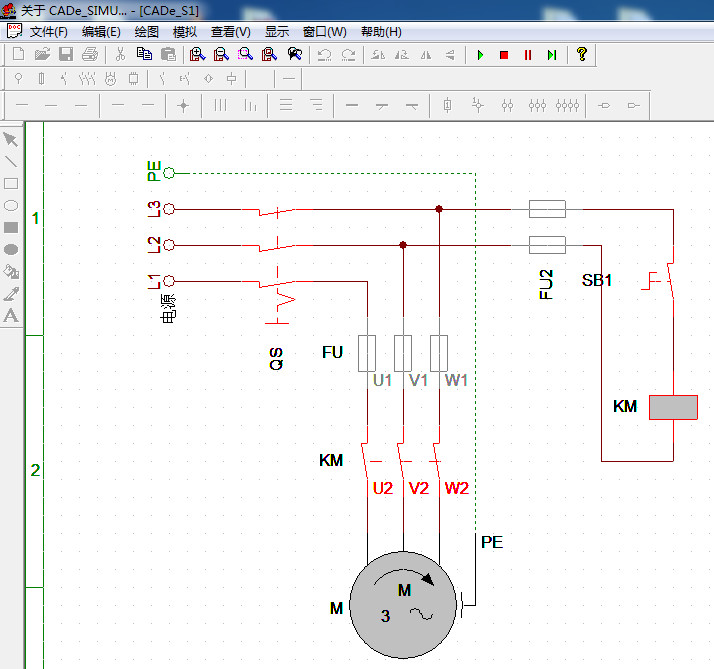Select the three vertical wires tool
The width and height of the screenshot is (714, 669).
(220, 106)
